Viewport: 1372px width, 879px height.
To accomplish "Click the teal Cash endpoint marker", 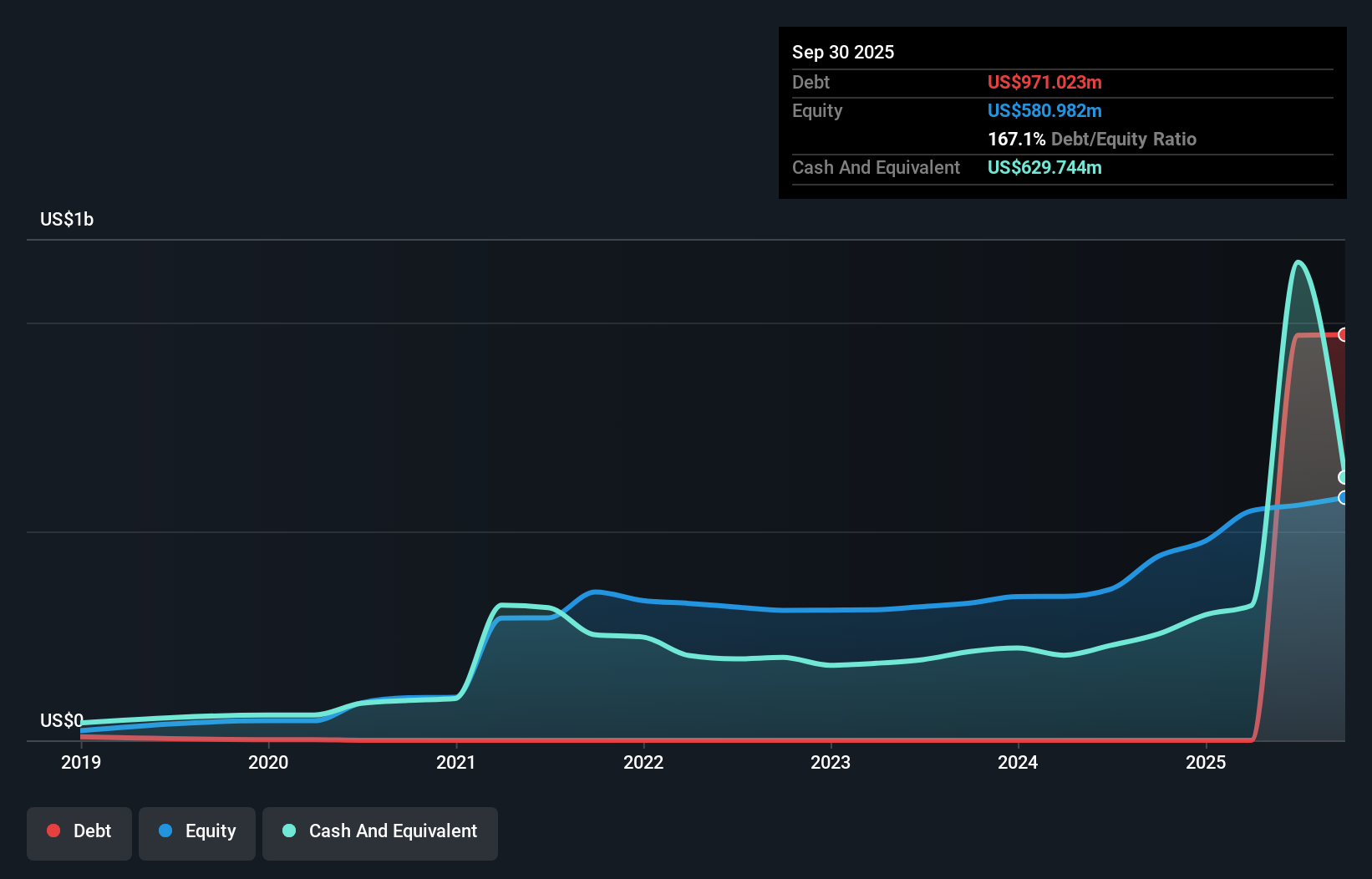I will (x=1343, y=477).
